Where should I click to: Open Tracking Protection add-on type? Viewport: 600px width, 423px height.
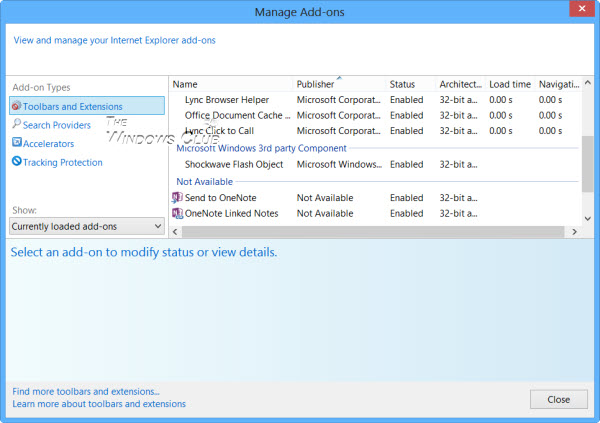click(63, 163)
